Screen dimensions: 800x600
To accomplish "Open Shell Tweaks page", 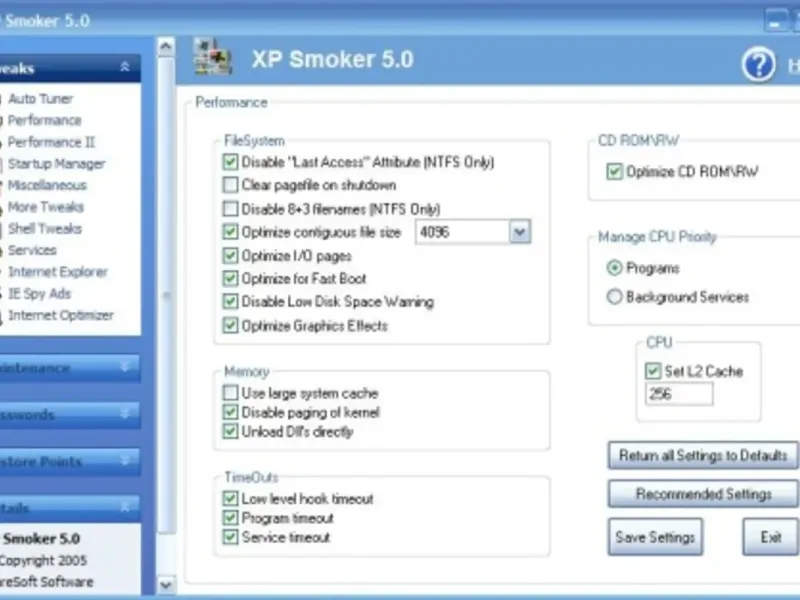I will tap(44, 229).
